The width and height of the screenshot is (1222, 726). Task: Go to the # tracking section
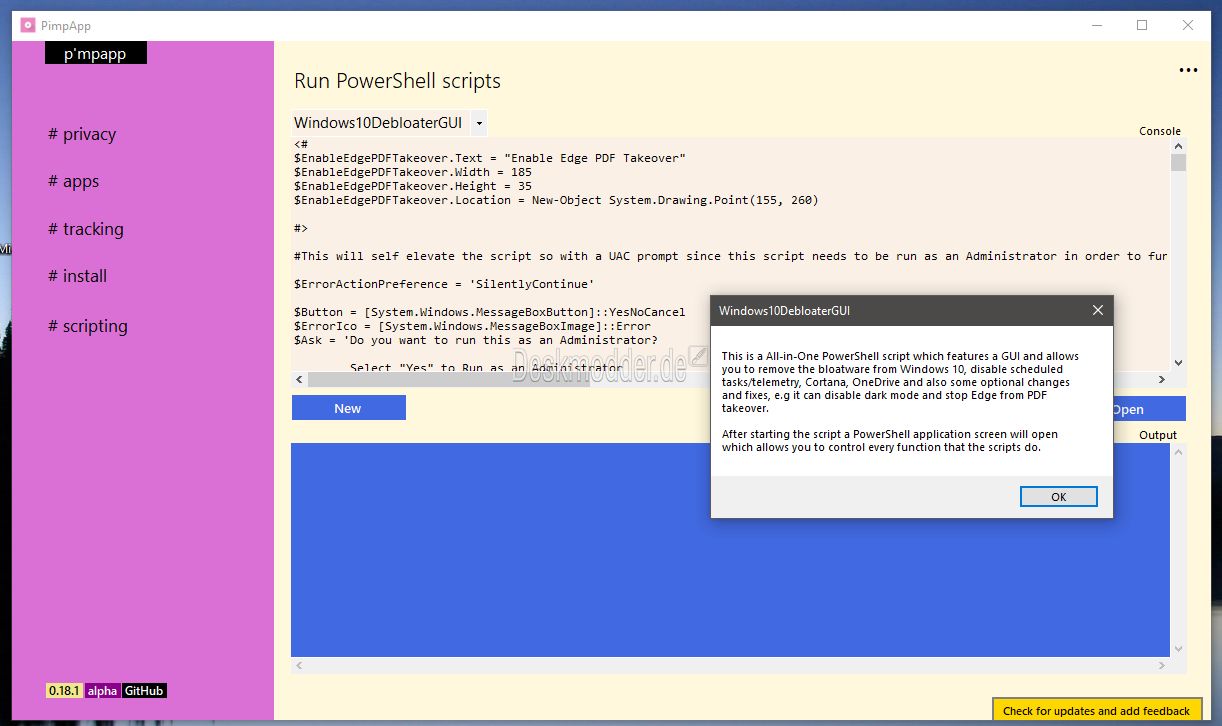pos(86,229)
